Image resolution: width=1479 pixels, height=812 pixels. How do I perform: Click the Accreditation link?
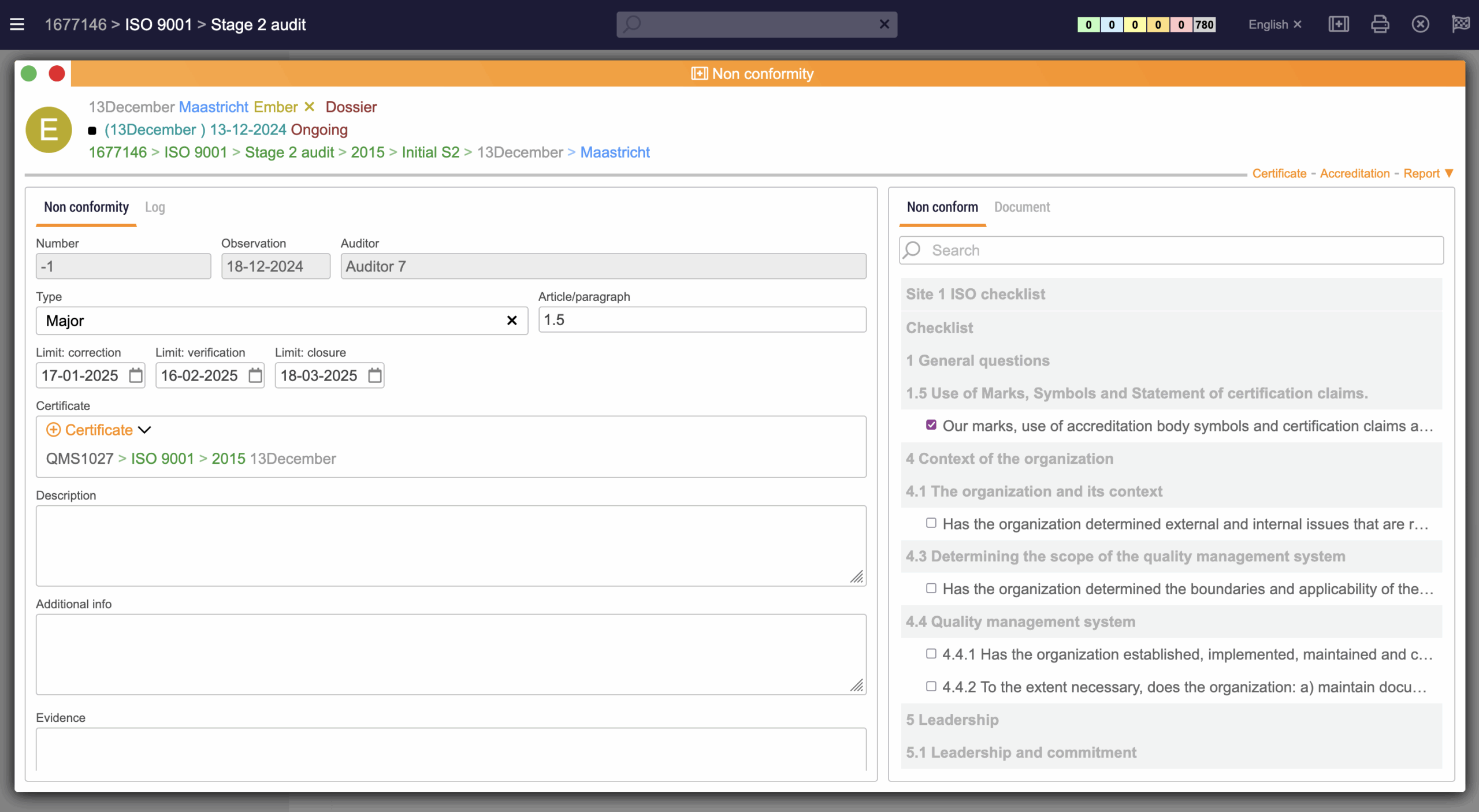point(1354,173)
